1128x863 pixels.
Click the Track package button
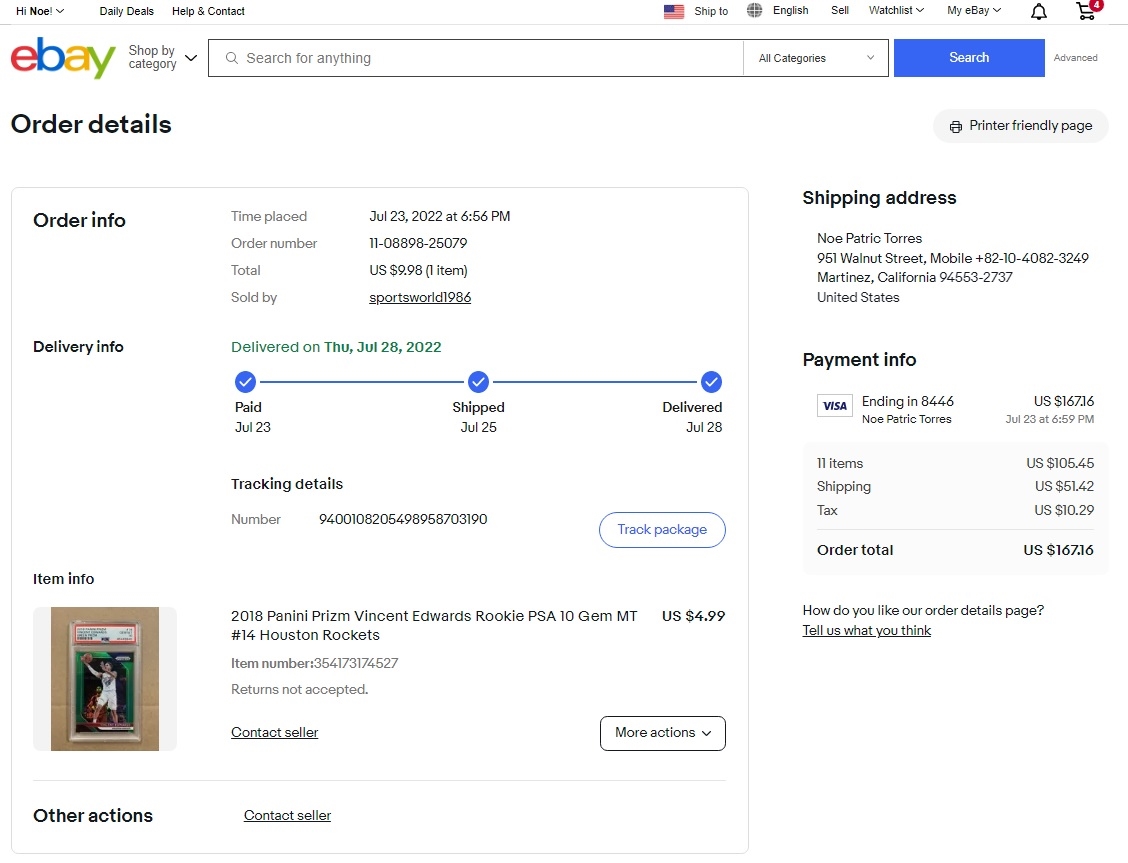[663, 530]
